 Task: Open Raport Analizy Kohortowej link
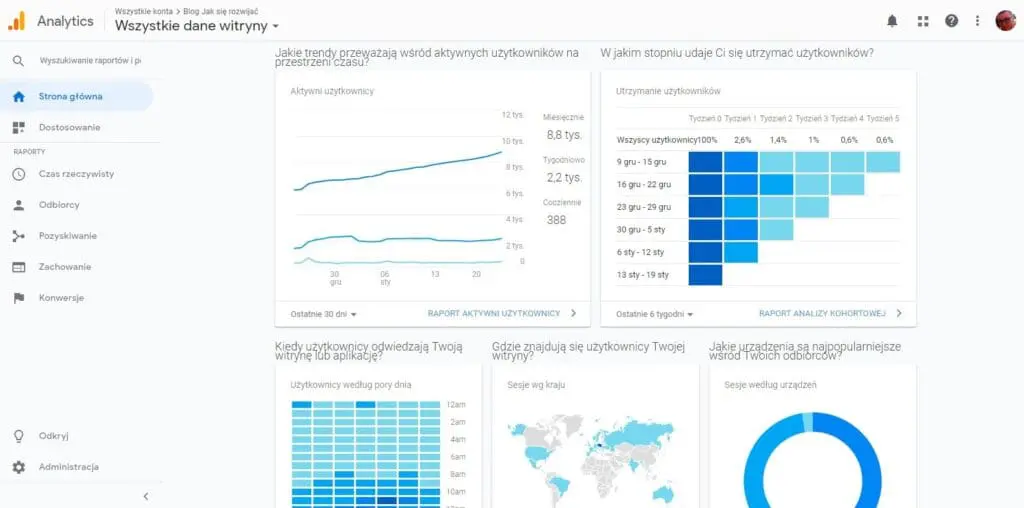click(822, 313)
